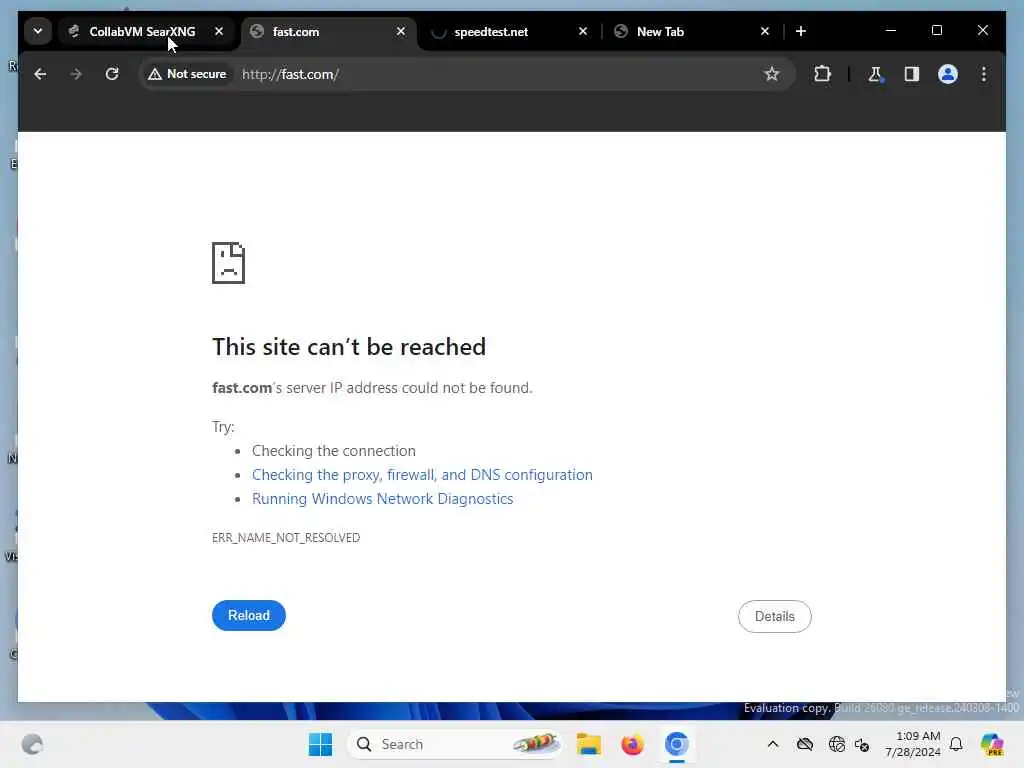1024x768 pixels.
Task: Run Windows Network Diagnostics link
Action: pos(383,499)
